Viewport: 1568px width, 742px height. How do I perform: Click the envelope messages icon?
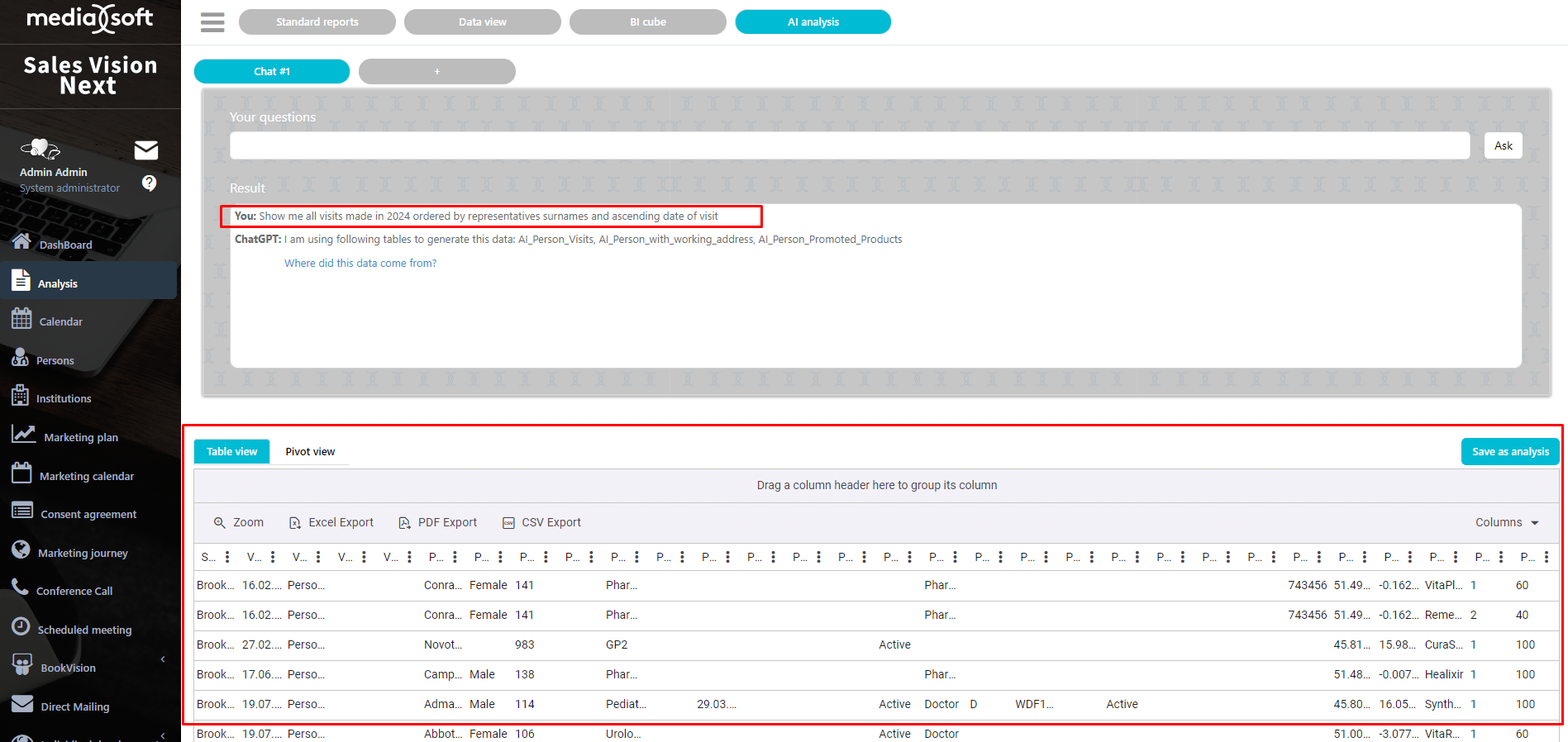coord(146,150)
